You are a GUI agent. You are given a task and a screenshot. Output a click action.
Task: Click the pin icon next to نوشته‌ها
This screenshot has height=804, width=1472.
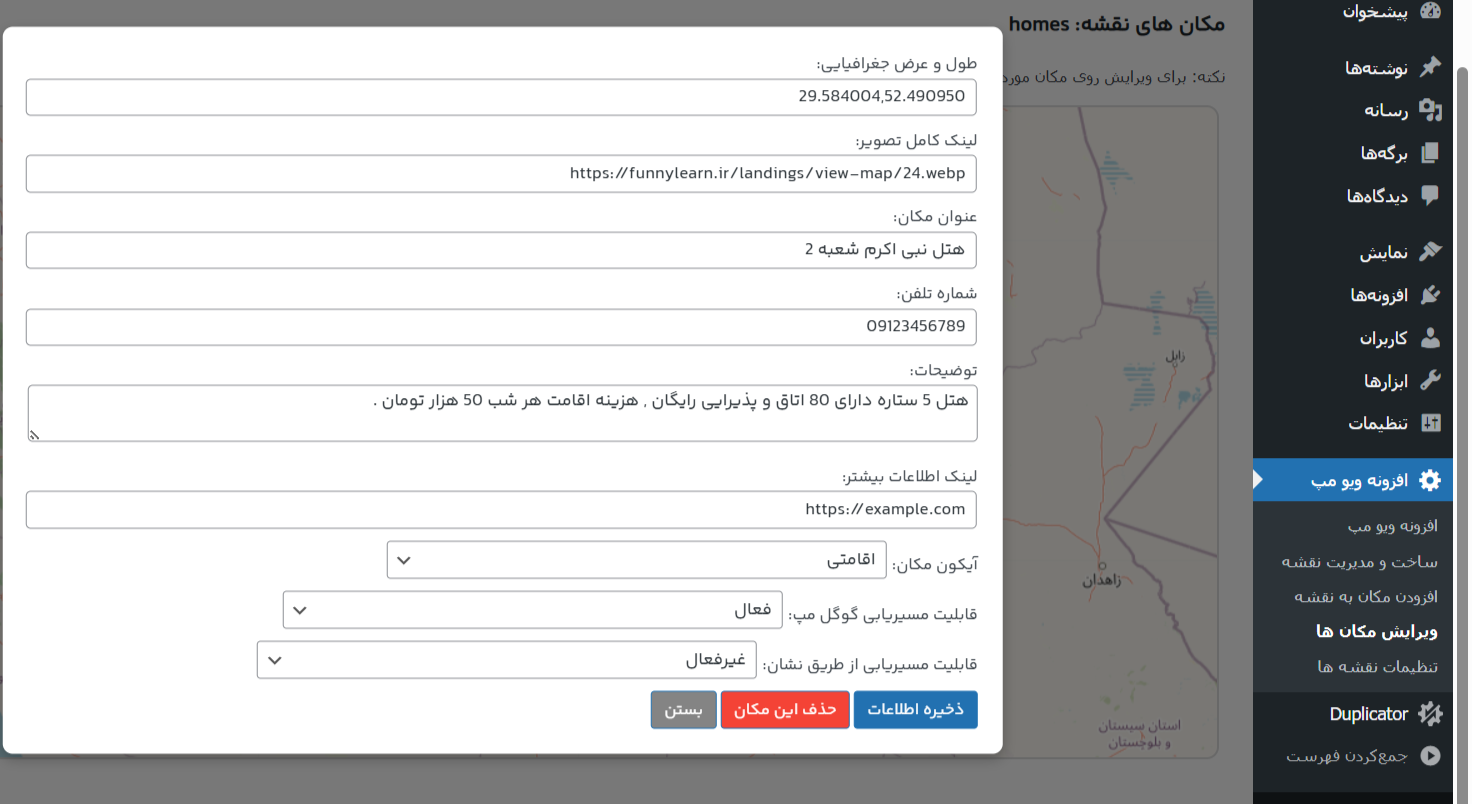tap(1430, 67)
